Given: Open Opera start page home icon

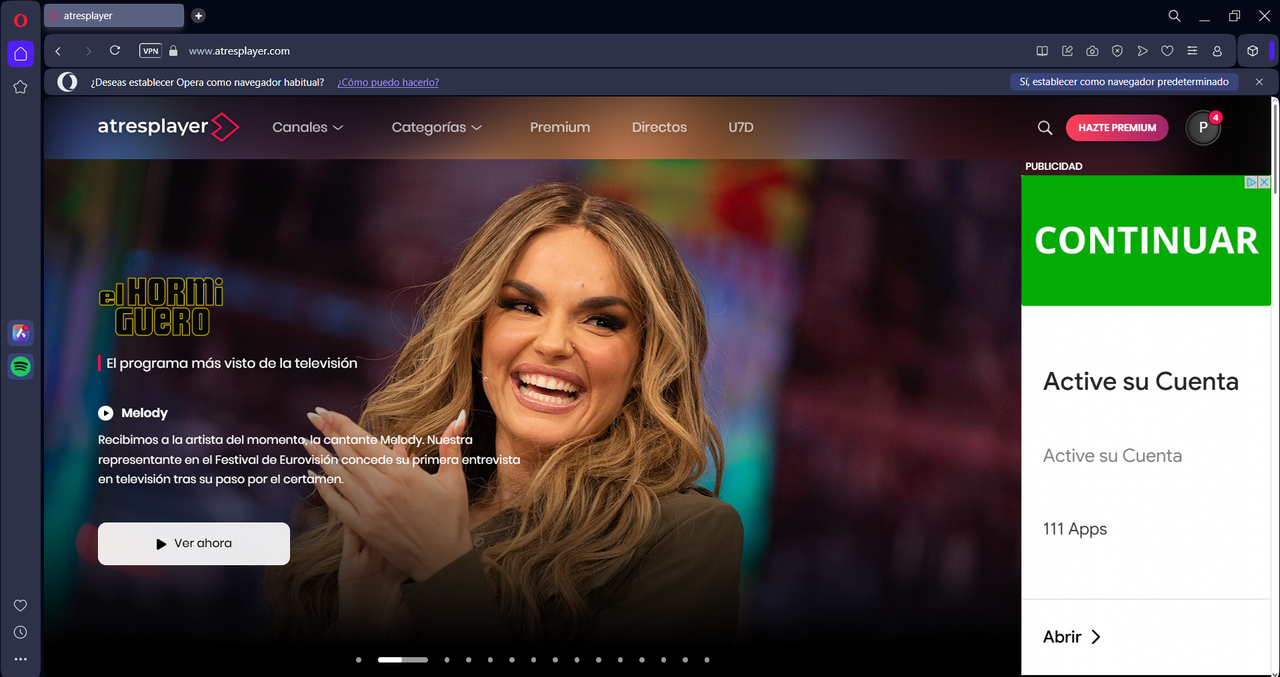Looking at the screenshot, I should 20,54.
